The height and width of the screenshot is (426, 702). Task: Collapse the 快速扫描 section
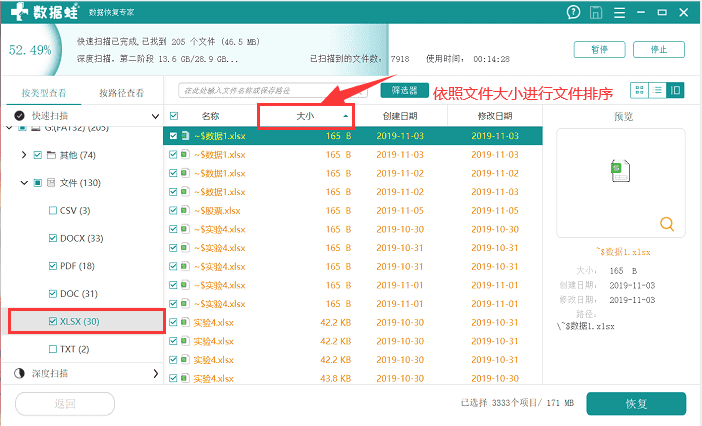tap(155, 116)
